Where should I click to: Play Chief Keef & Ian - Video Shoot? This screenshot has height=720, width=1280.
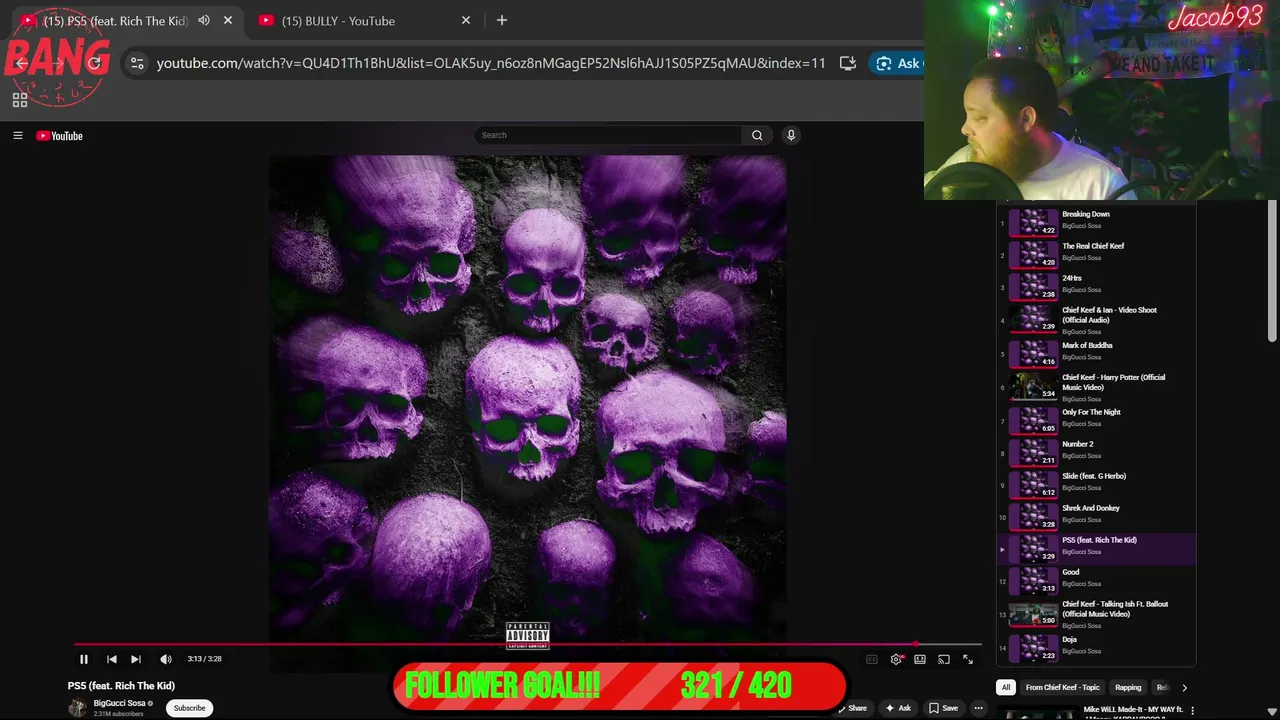[x=1096, y=320]
